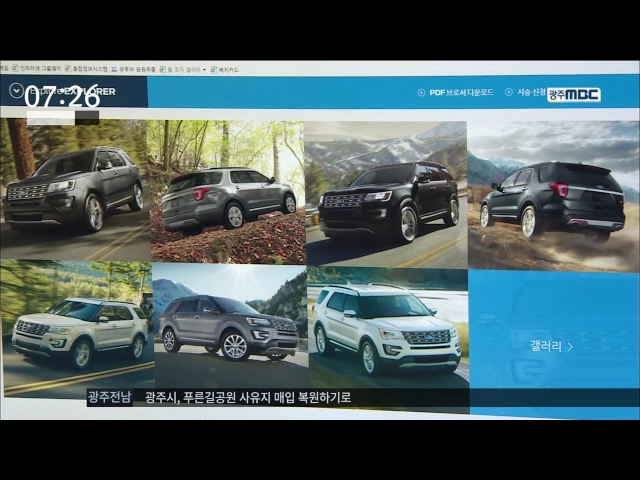Open black Explorer rear view kicking dust photo

click(553, 196)
